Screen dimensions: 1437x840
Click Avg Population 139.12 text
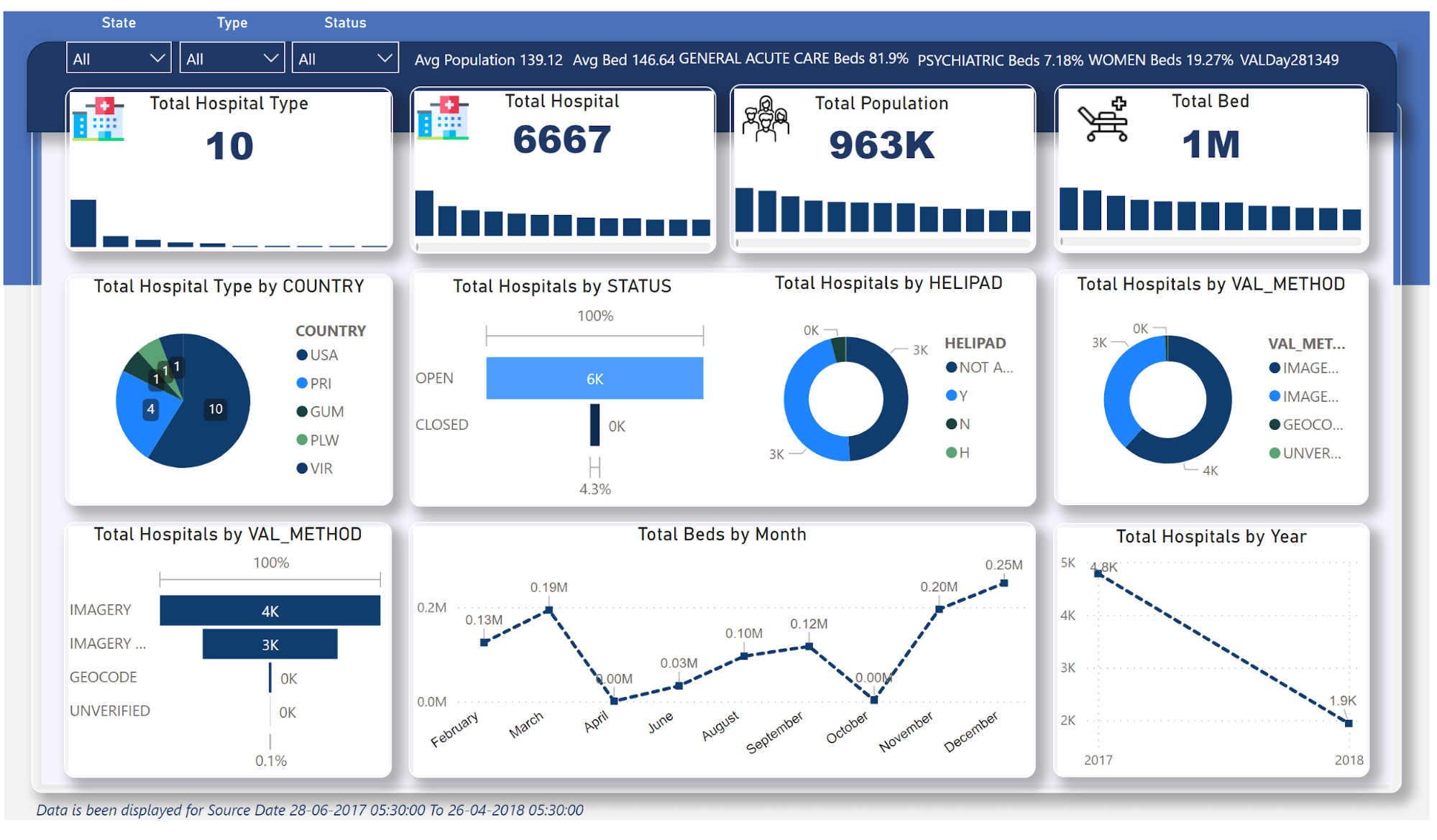(489, 60)
